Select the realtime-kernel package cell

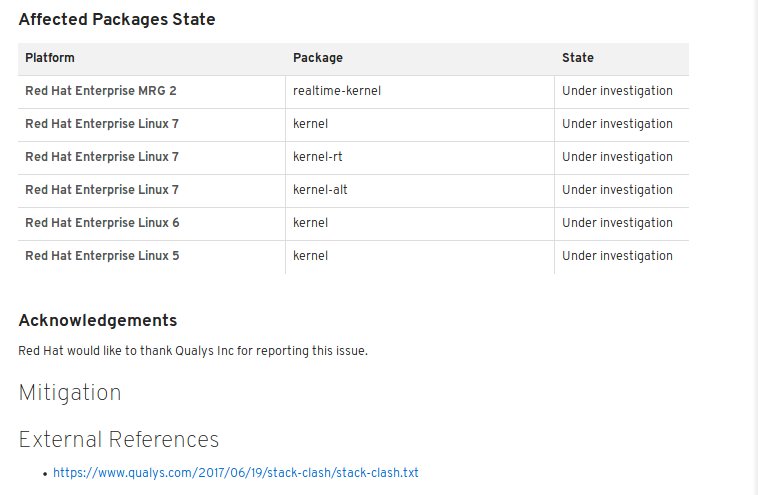[336, 91]
